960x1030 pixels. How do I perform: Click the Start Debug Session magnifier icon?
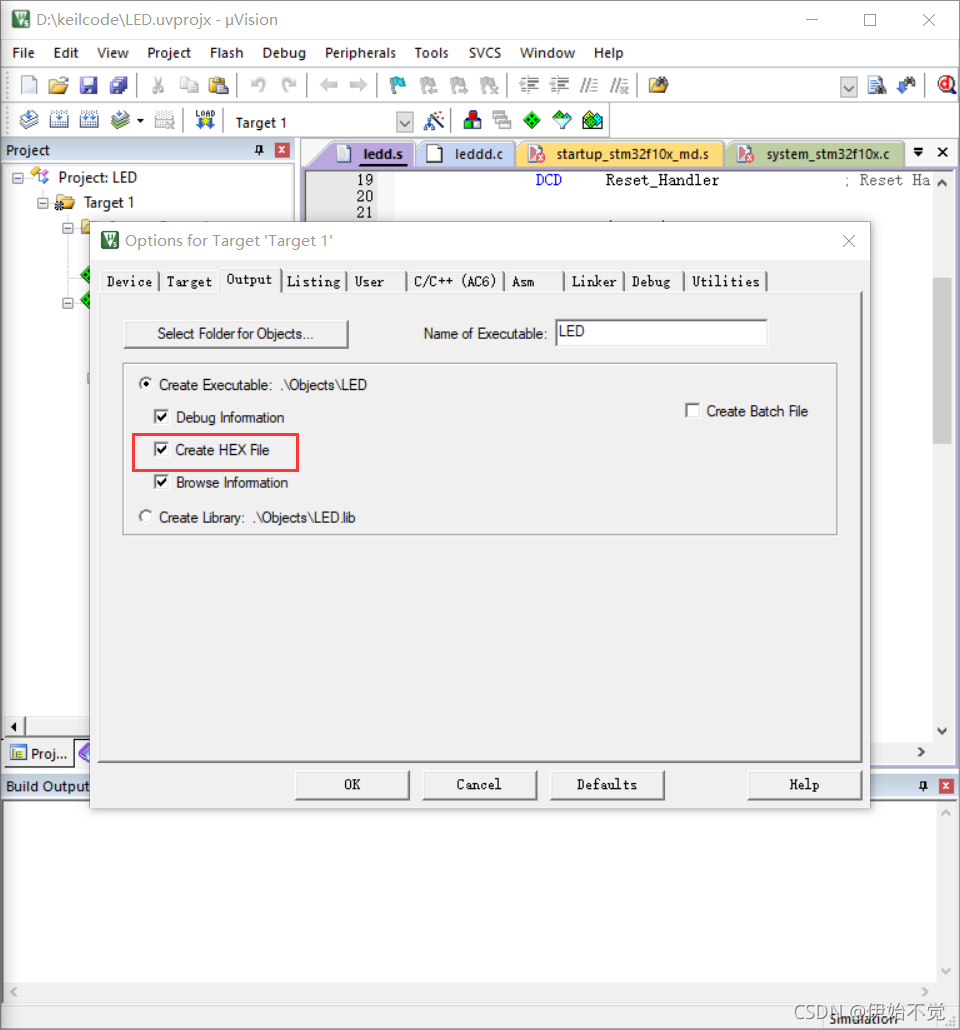946,85
